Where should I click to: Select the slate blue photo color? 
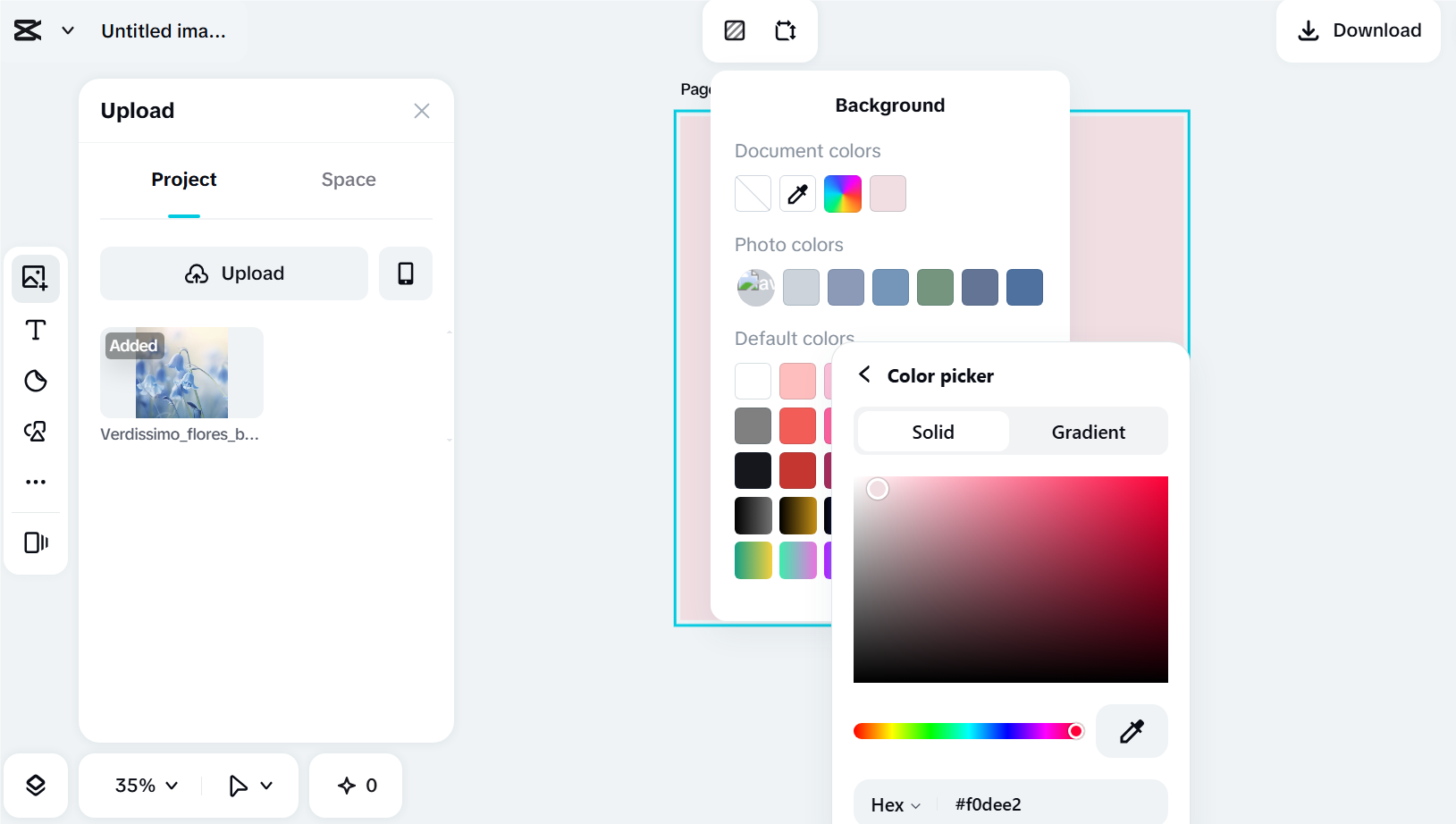[980, 288]
